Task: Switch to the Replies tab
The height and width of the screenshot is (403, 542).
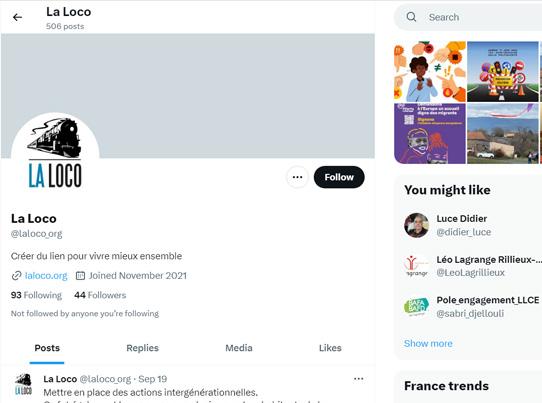Action: [x=142, y=348]
